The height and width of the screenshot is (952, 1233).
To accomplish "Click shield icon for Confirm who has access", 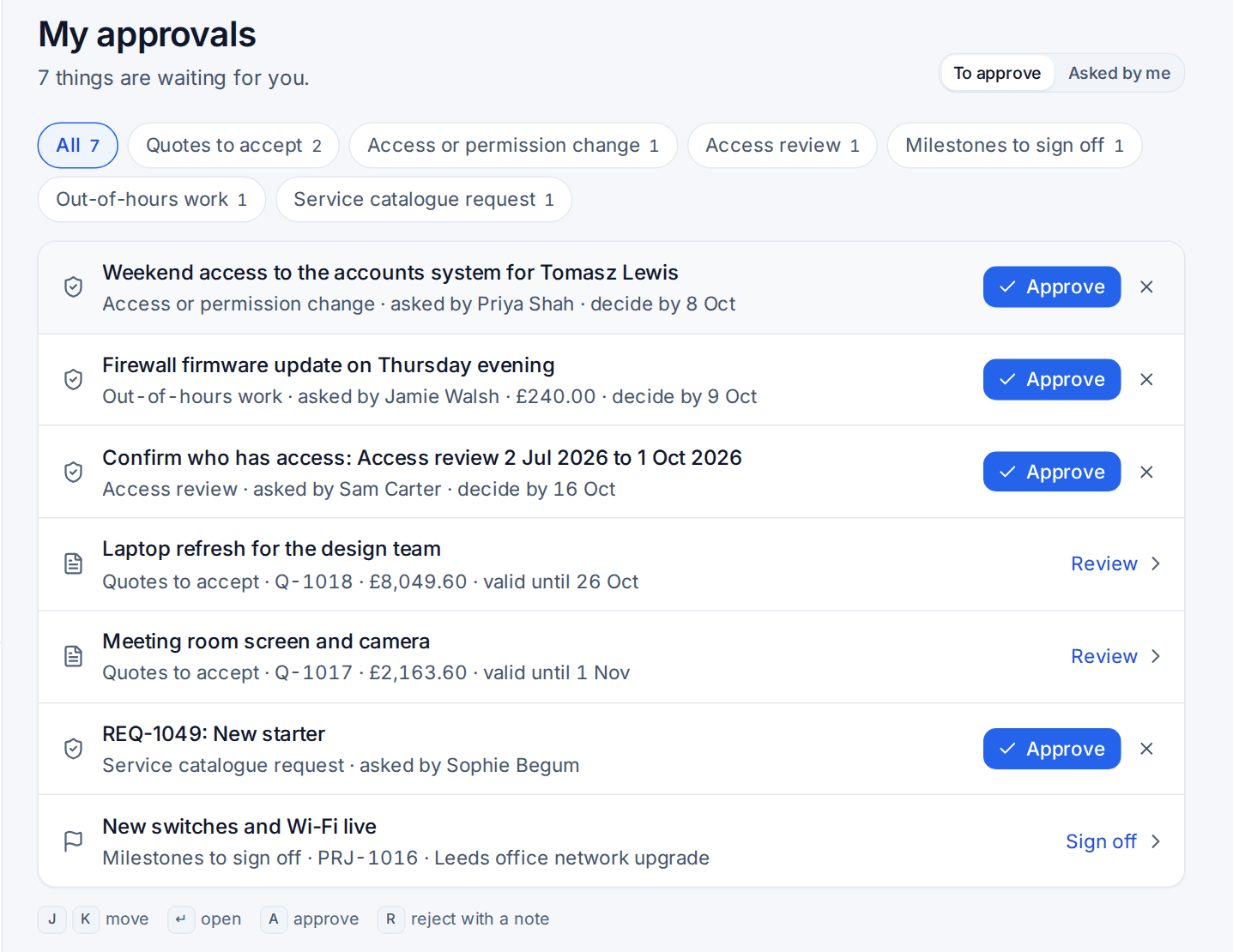I will click(x=74, y=472).
